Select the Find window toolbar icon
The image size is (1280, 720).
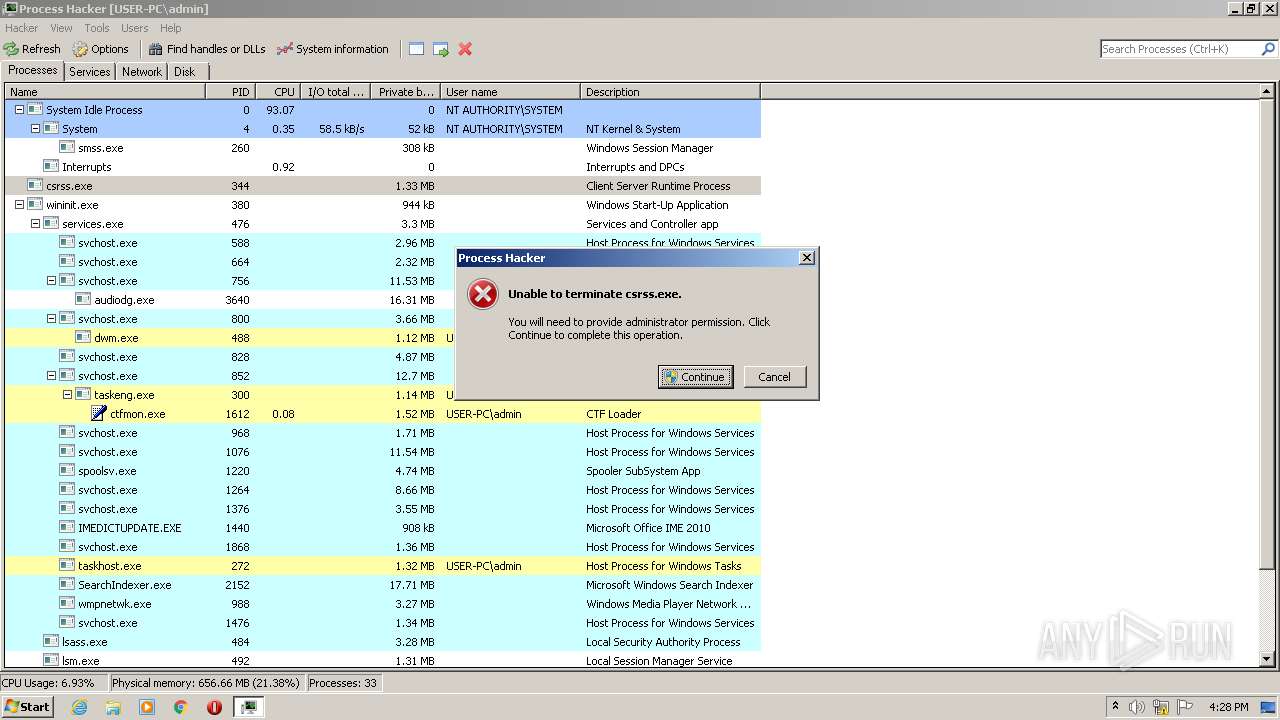tap(416, 49)
